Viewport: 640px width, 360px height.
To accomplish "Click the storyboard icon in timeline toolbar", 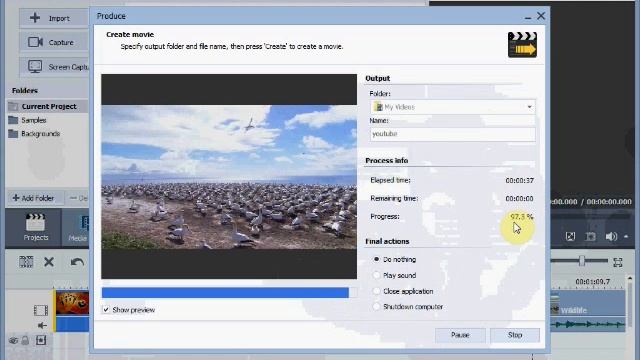I will pyautogui.click(x=26, y=262).
